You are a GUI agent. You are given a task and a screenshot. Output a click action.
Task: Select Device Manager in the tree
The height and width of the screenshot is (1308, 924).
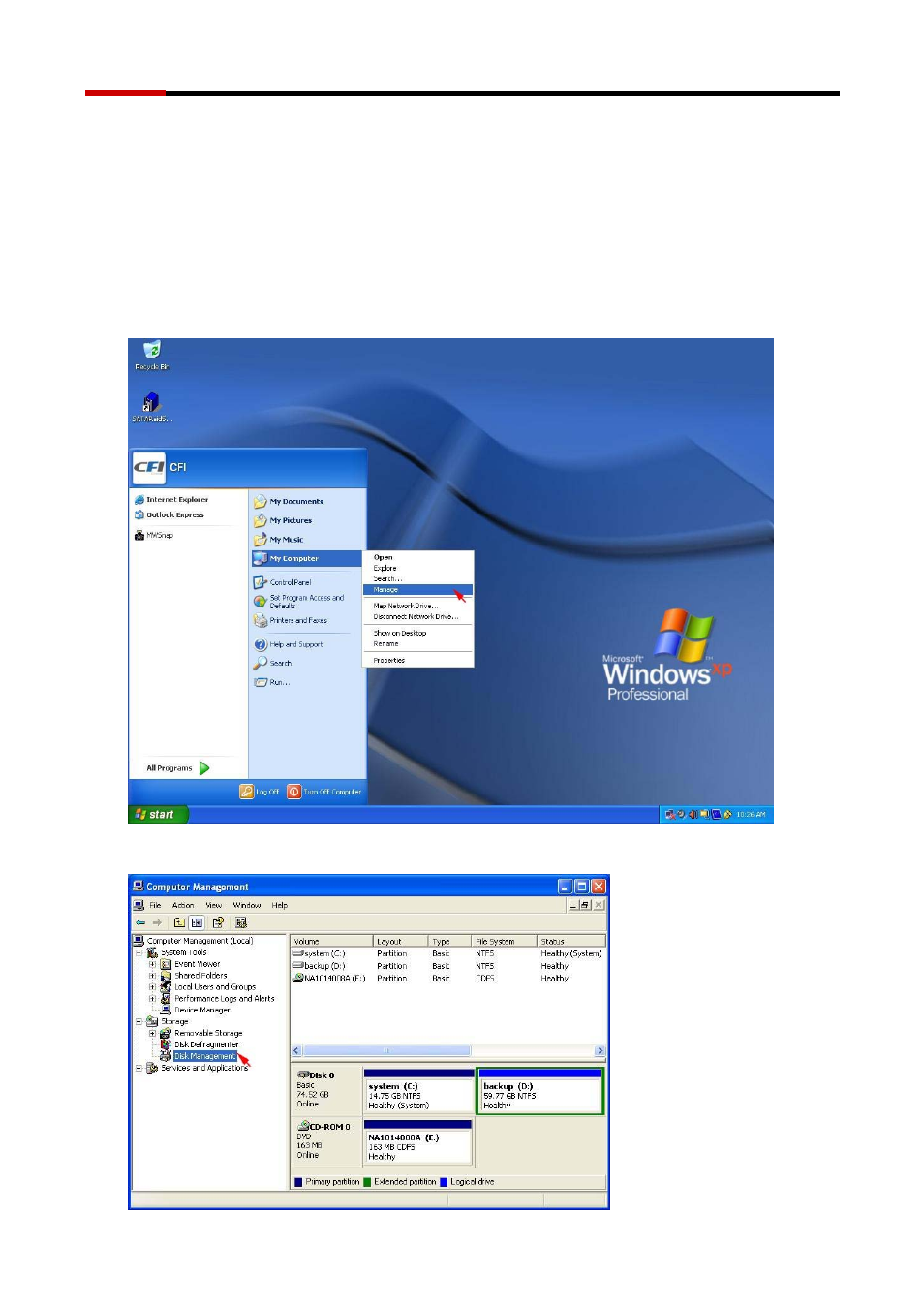click(x=201, y=1011)
